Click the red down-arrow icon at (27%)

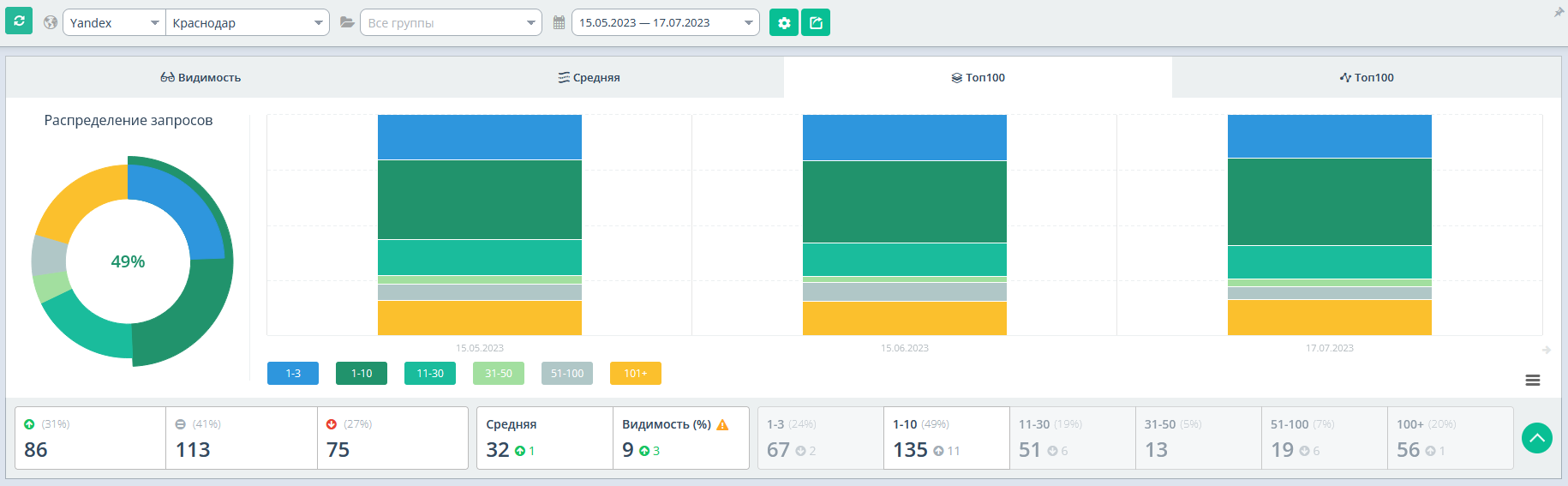point(332,424)
